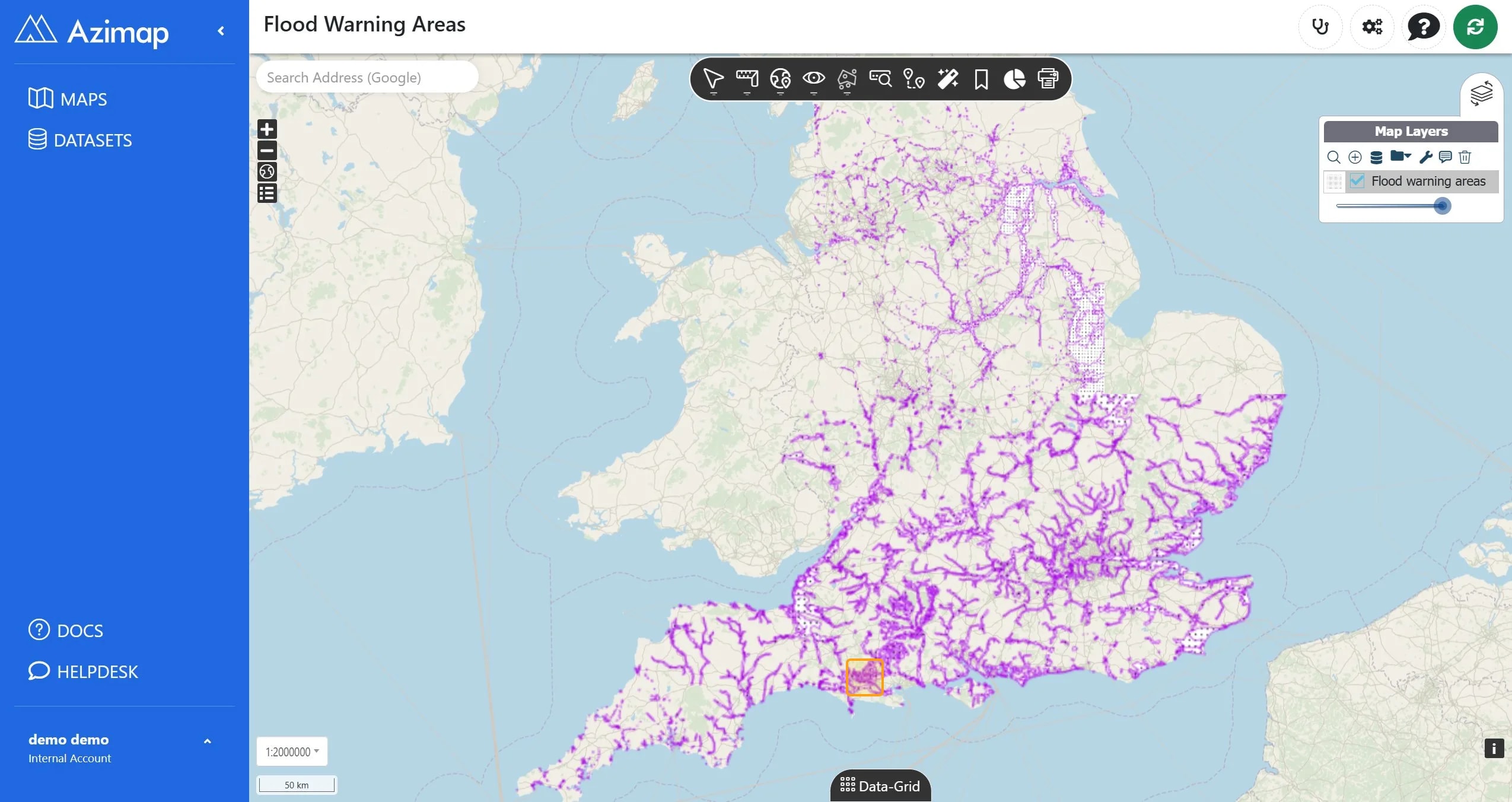This screenshot has height=802, width=1512.
Task: Select the arrow pointer tool in the map toolbar
Action: (x=713, y=79)
